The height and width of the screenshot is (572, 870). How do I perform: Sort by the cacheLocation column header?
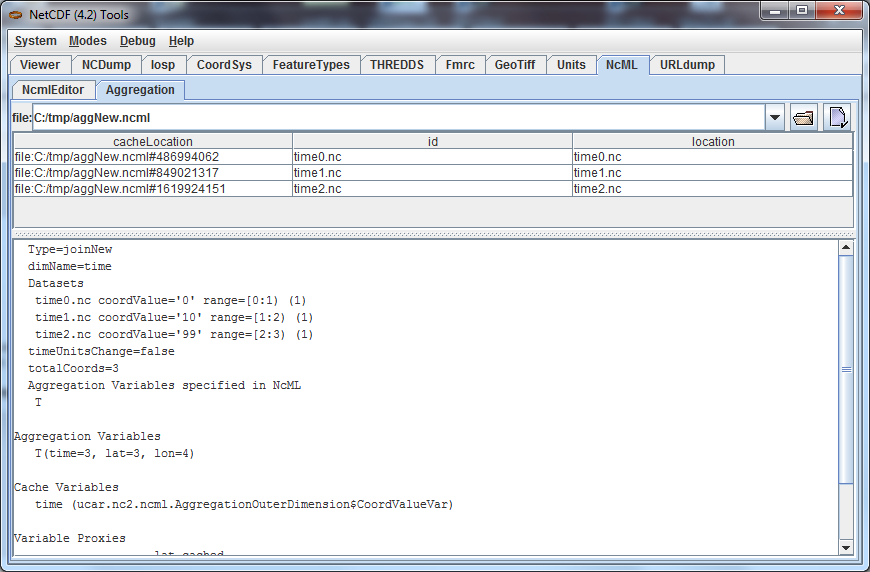tap(152, 142)
